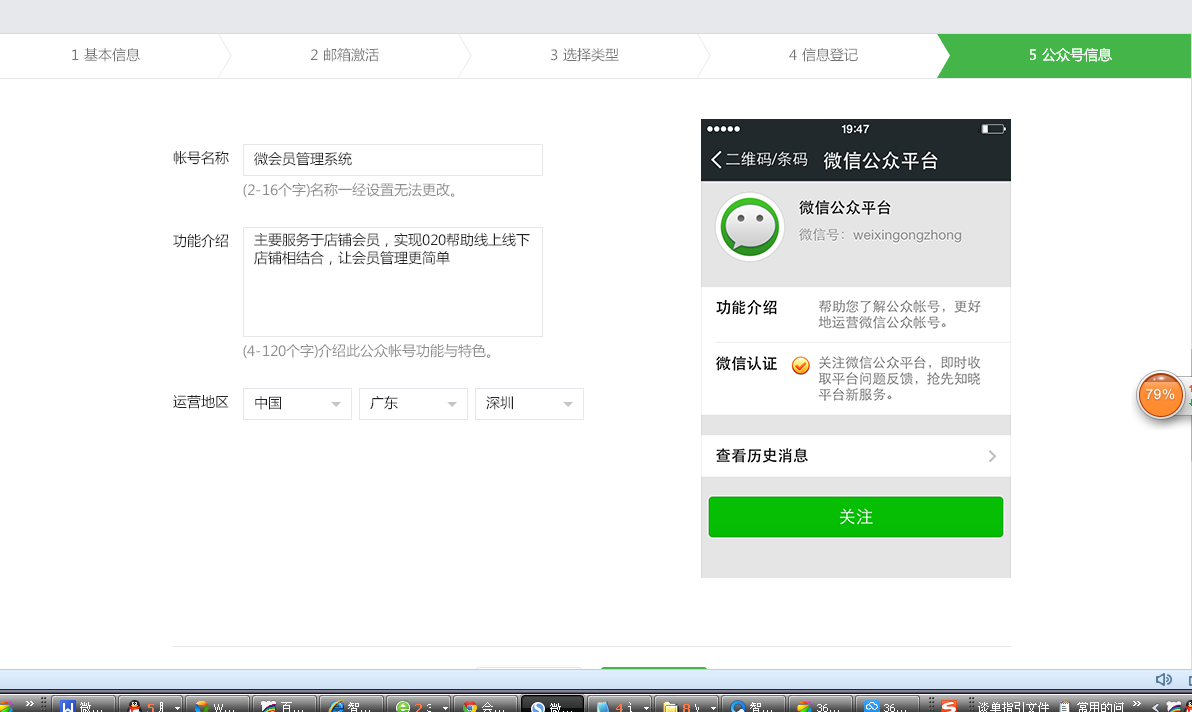1192x712 pixels.
Task: Click the Sogou input method 'S' icon
Action: pos(948,707)
